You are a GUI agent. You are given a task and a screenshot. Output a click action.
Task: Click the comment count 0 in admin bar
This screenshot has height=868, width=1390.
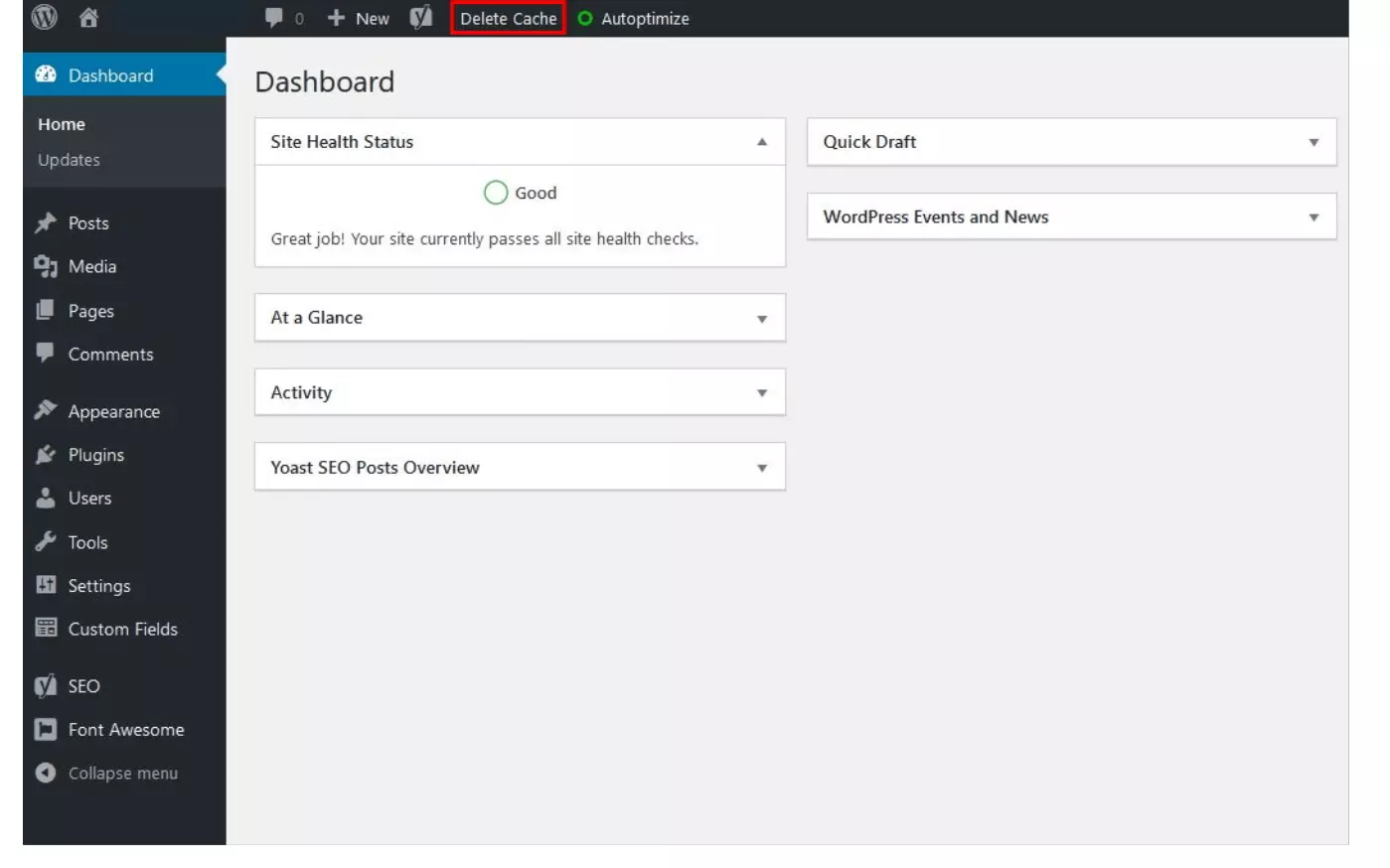pyautogui.click(x=299, y=19)
